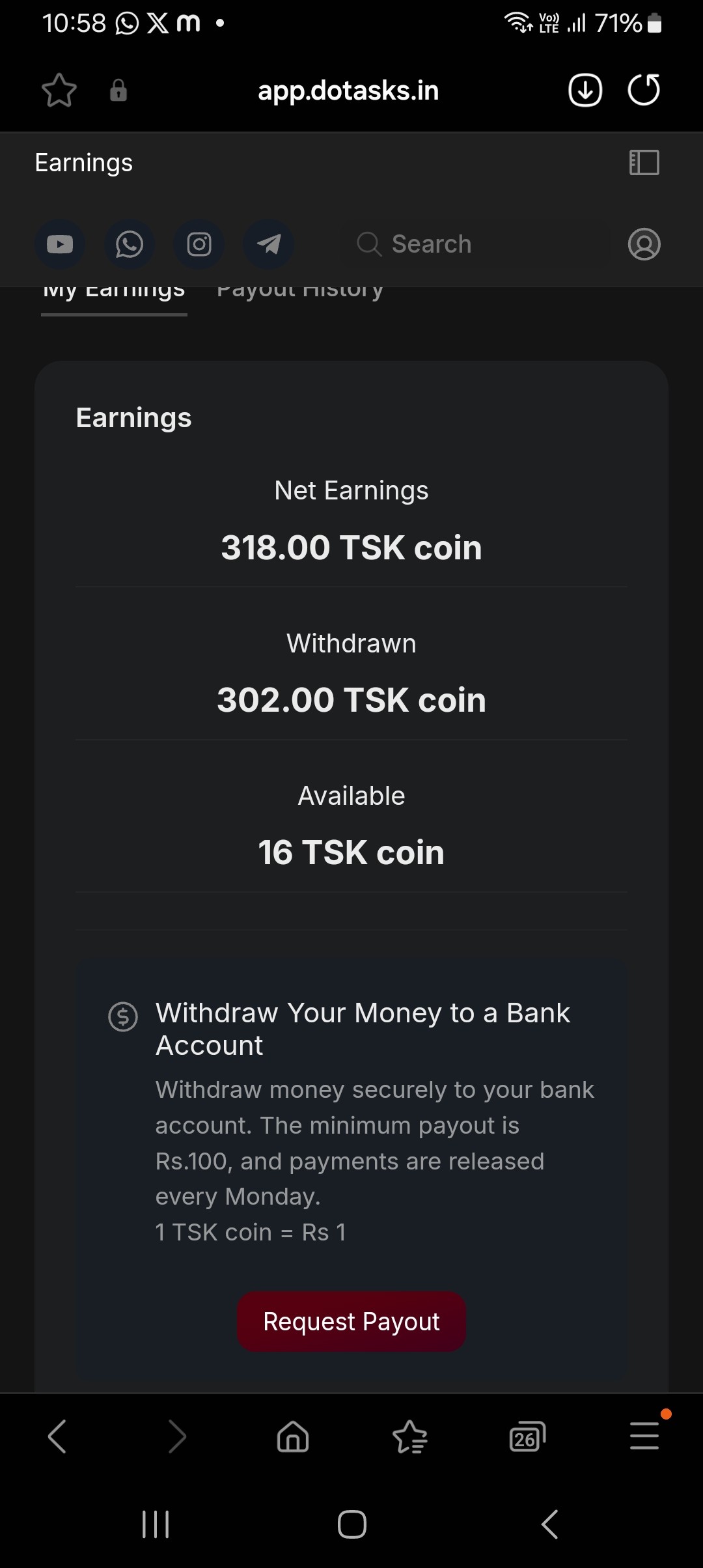703x1568 pixels.
Task: View site security lock info
Action: (x=118, y=90)
